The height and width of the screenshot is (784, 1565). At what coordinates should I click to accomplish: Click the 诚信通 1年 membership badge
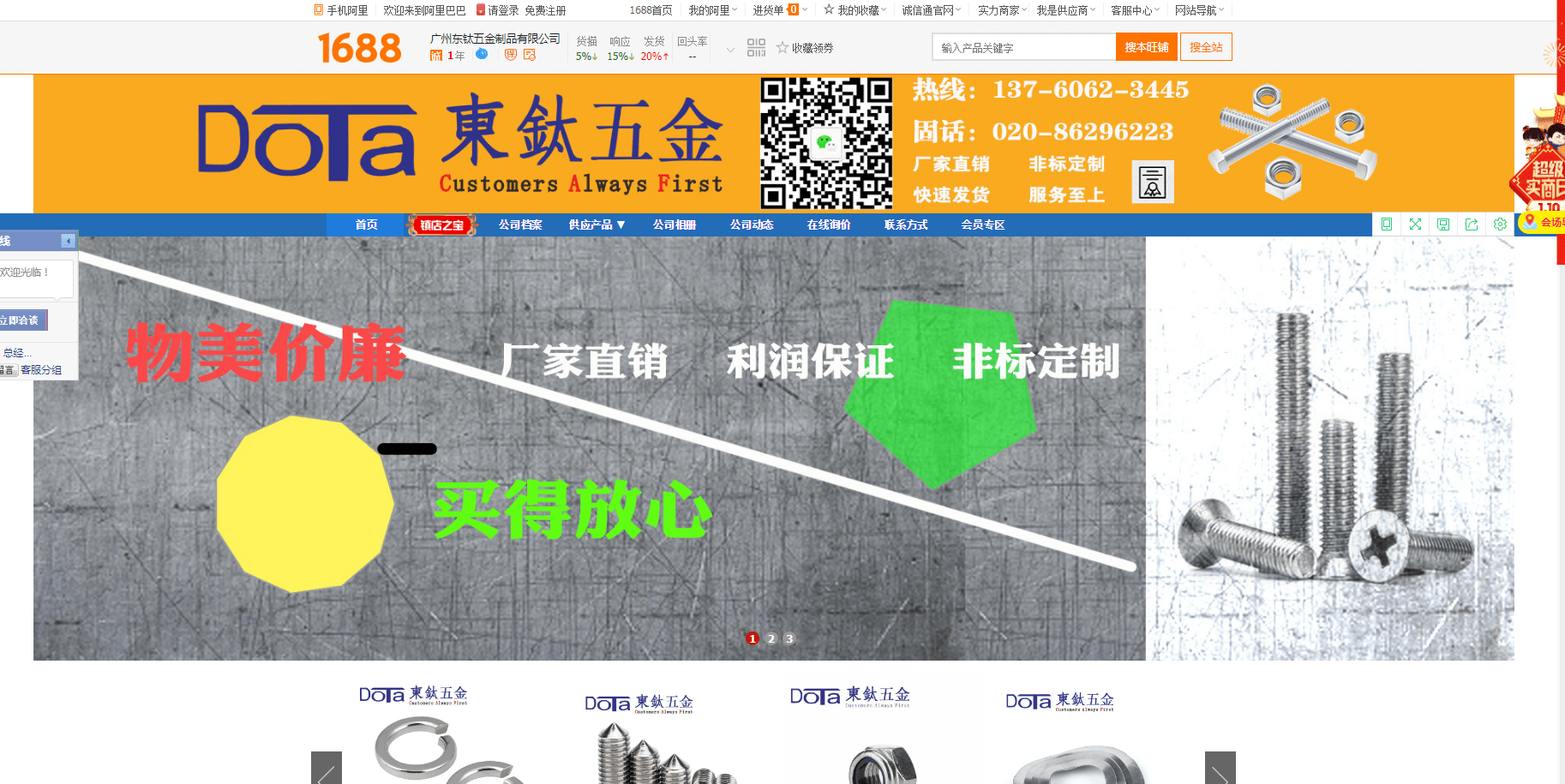tap(447, 55)
